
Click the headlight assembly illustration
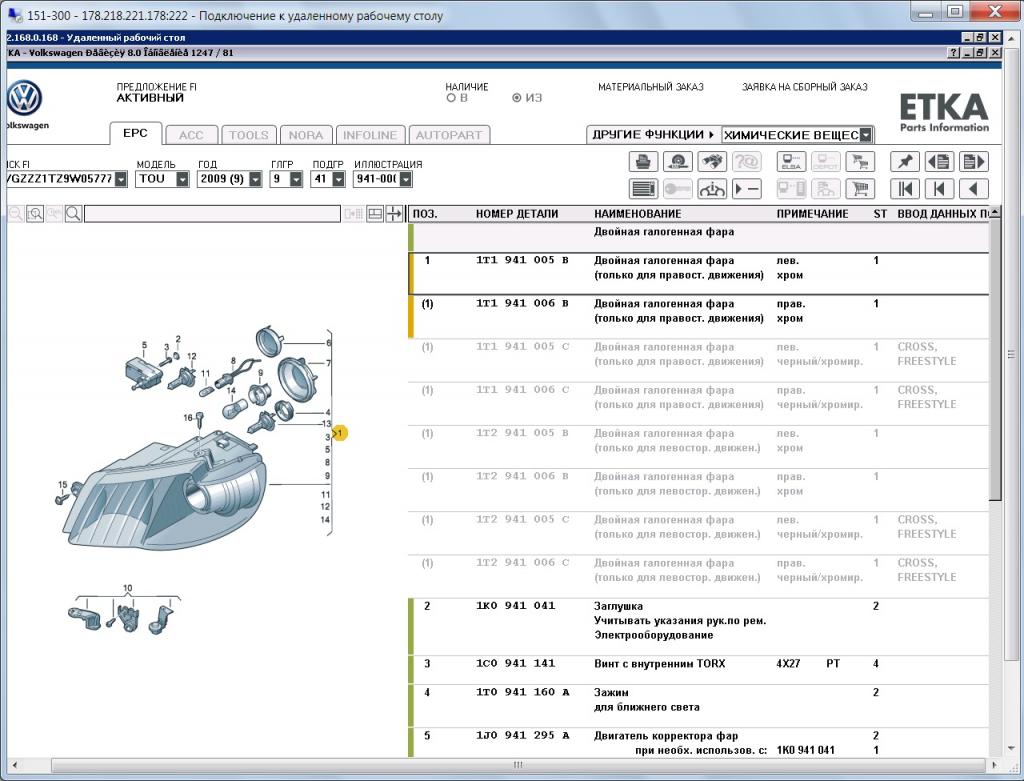tap(166, 491)
